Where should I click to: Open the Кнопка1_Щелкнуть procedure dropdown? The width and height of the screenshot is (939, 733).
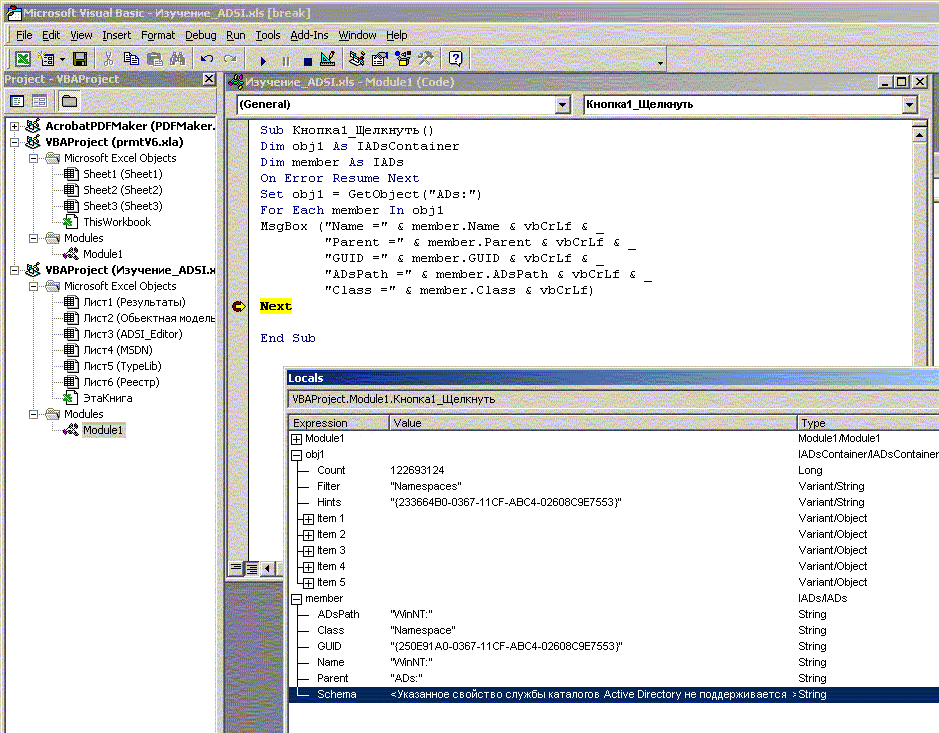tap(908, 104)
